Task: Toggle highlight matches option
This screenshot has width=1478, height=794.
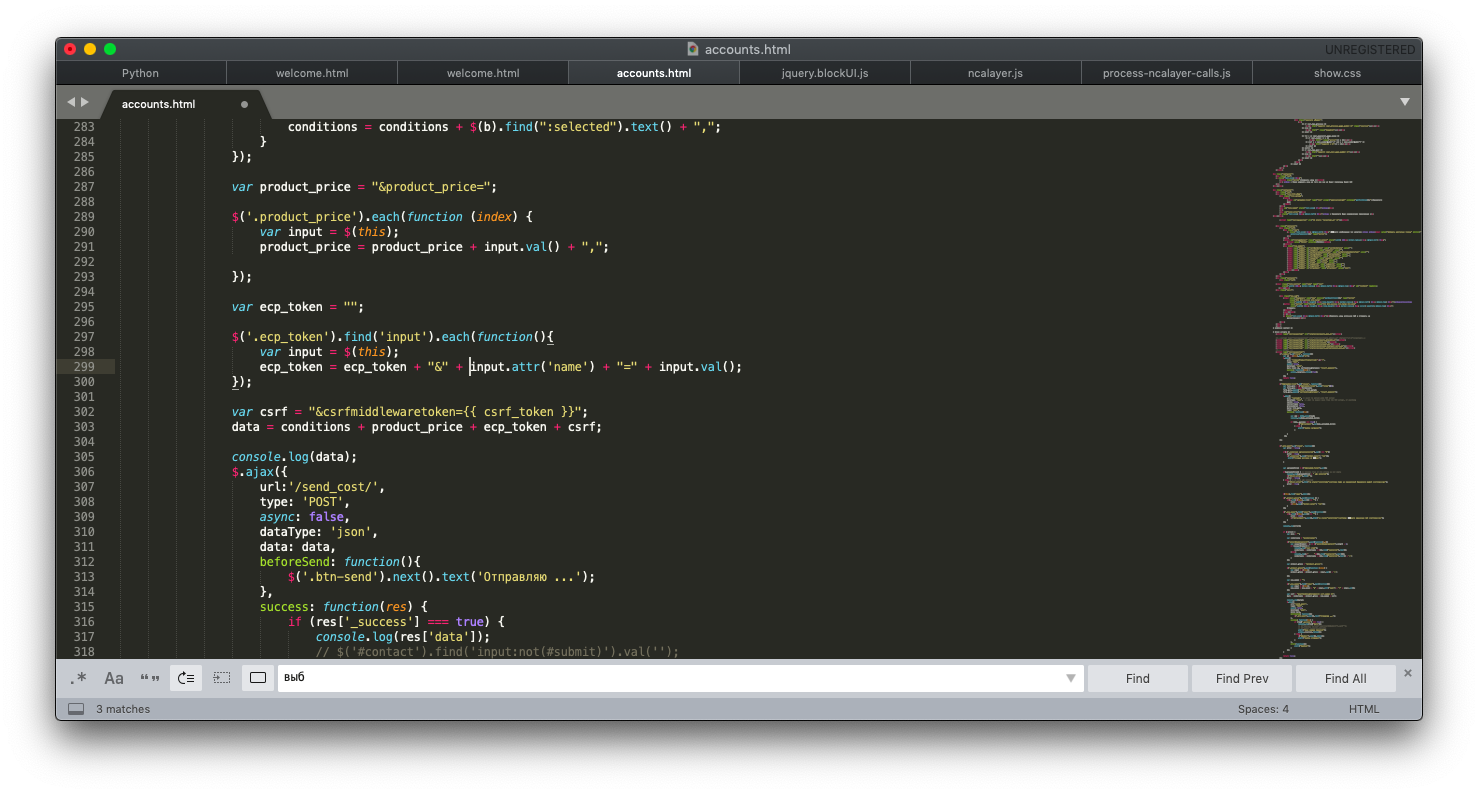Action: [x=258, y=678]
